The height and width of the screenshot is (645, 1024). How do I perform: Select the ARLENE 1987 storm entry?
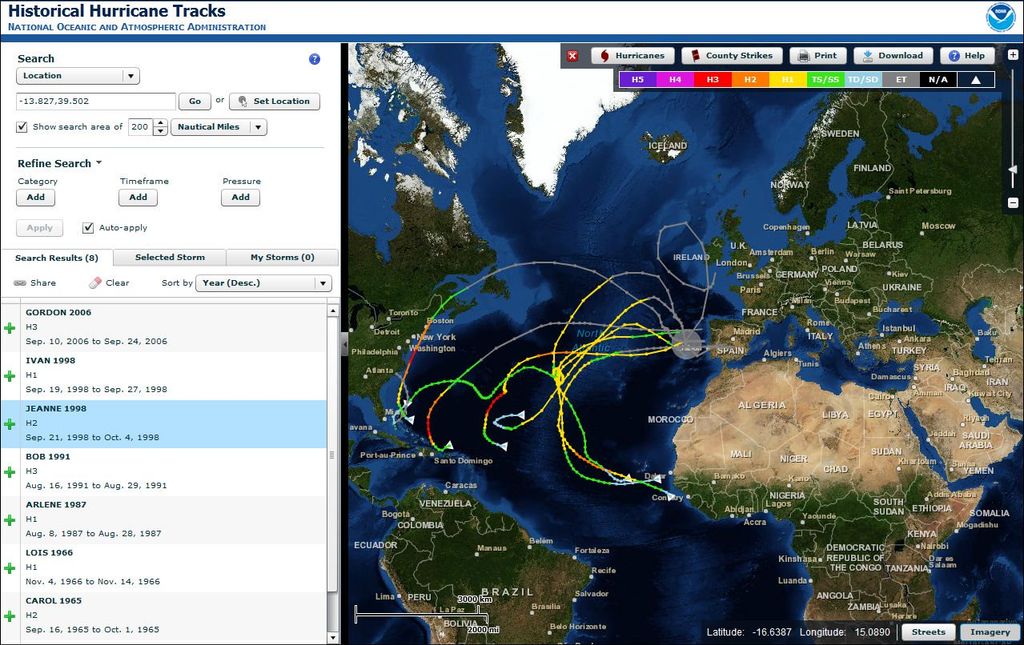[164, 520]
